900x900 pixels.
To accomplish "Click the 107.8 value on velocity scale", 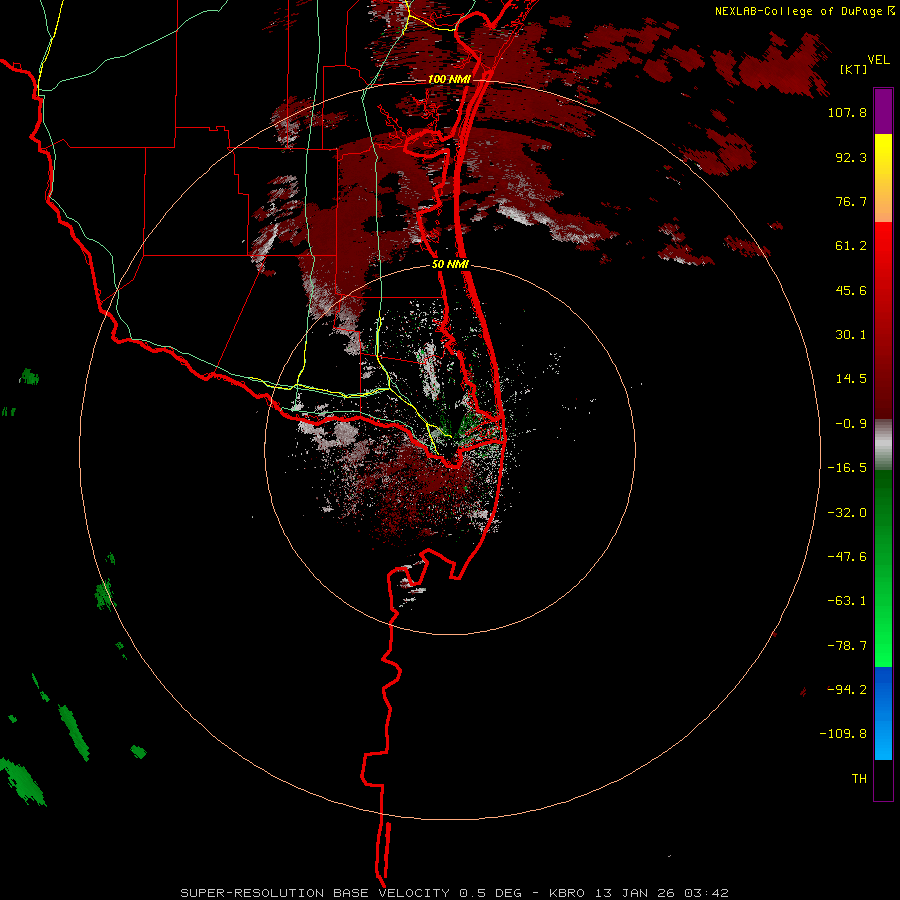I will pyautogui.click(x=847, y=113).
